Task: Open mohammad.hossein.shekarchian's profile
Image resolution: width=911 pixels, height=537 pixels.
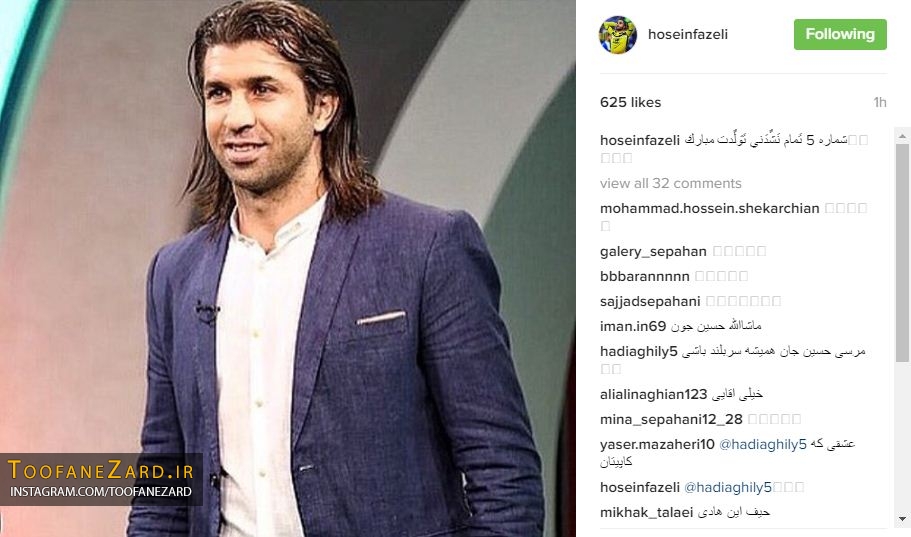Action: pos(709,208)
